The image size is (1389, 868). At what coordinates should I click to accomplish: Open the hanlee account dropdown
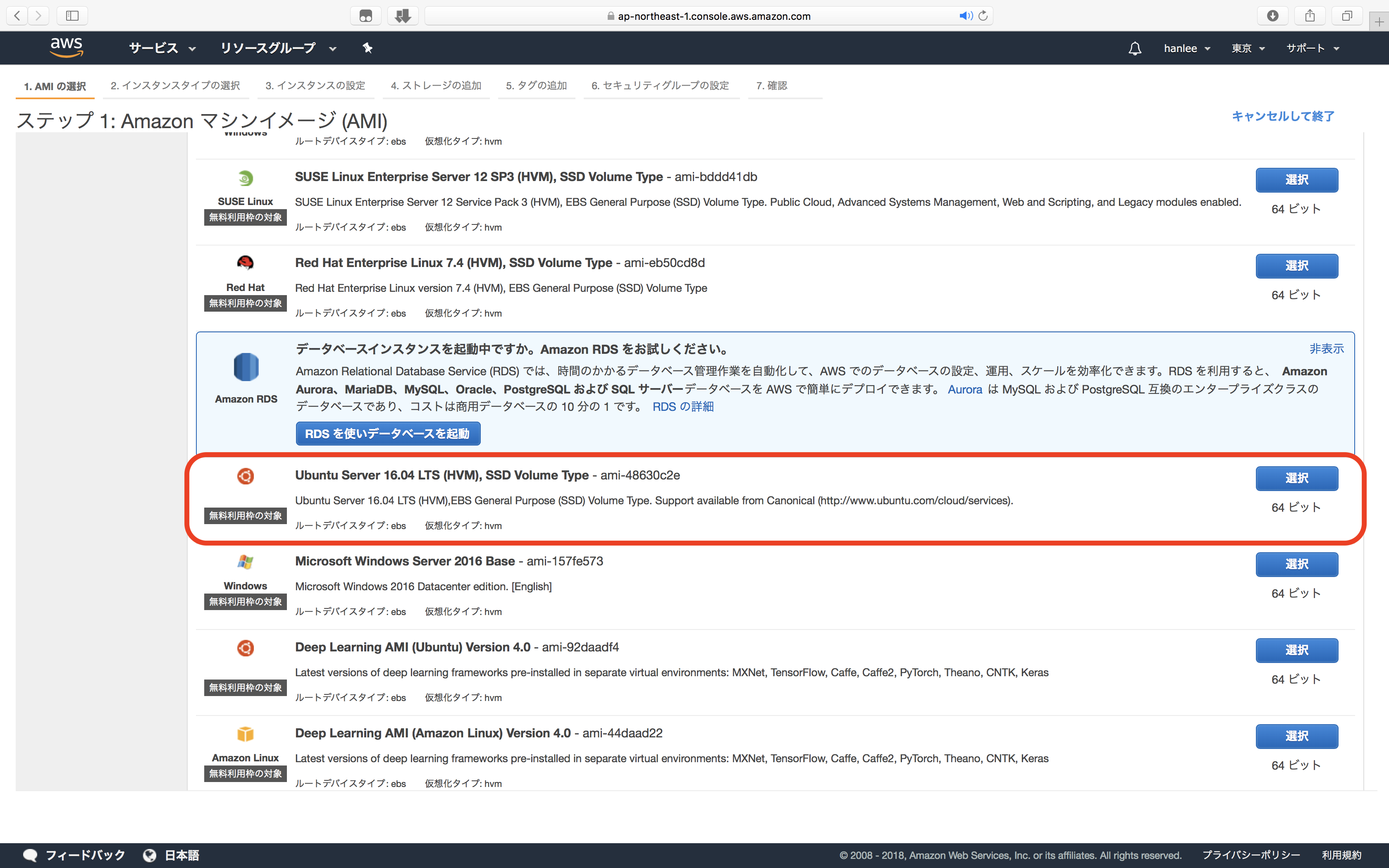point(1187,48)
